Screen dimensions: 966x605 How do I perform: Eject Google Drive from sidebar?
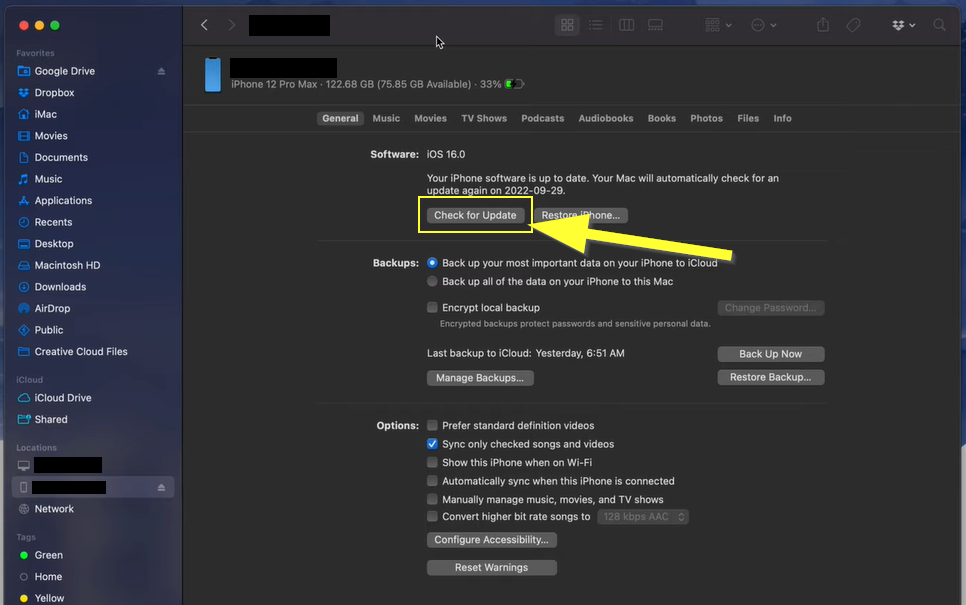(161, 71)
